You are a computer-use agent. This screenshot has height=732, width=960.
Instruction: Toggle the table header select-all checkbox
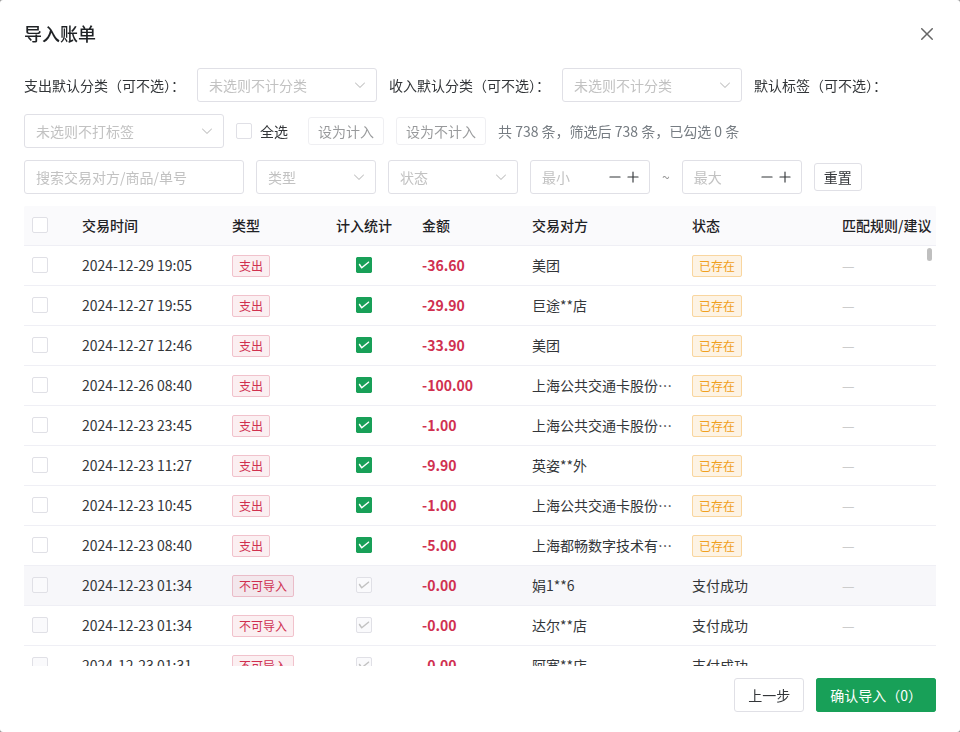(x=40, y=225)
